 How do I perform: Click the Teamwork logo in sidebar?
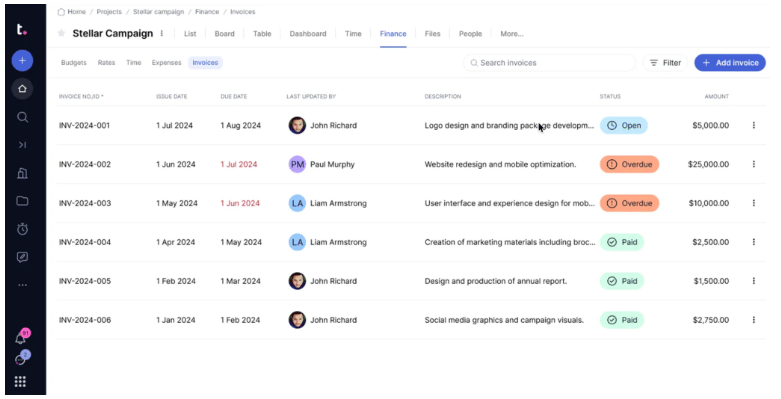click(x=22, y=29)
